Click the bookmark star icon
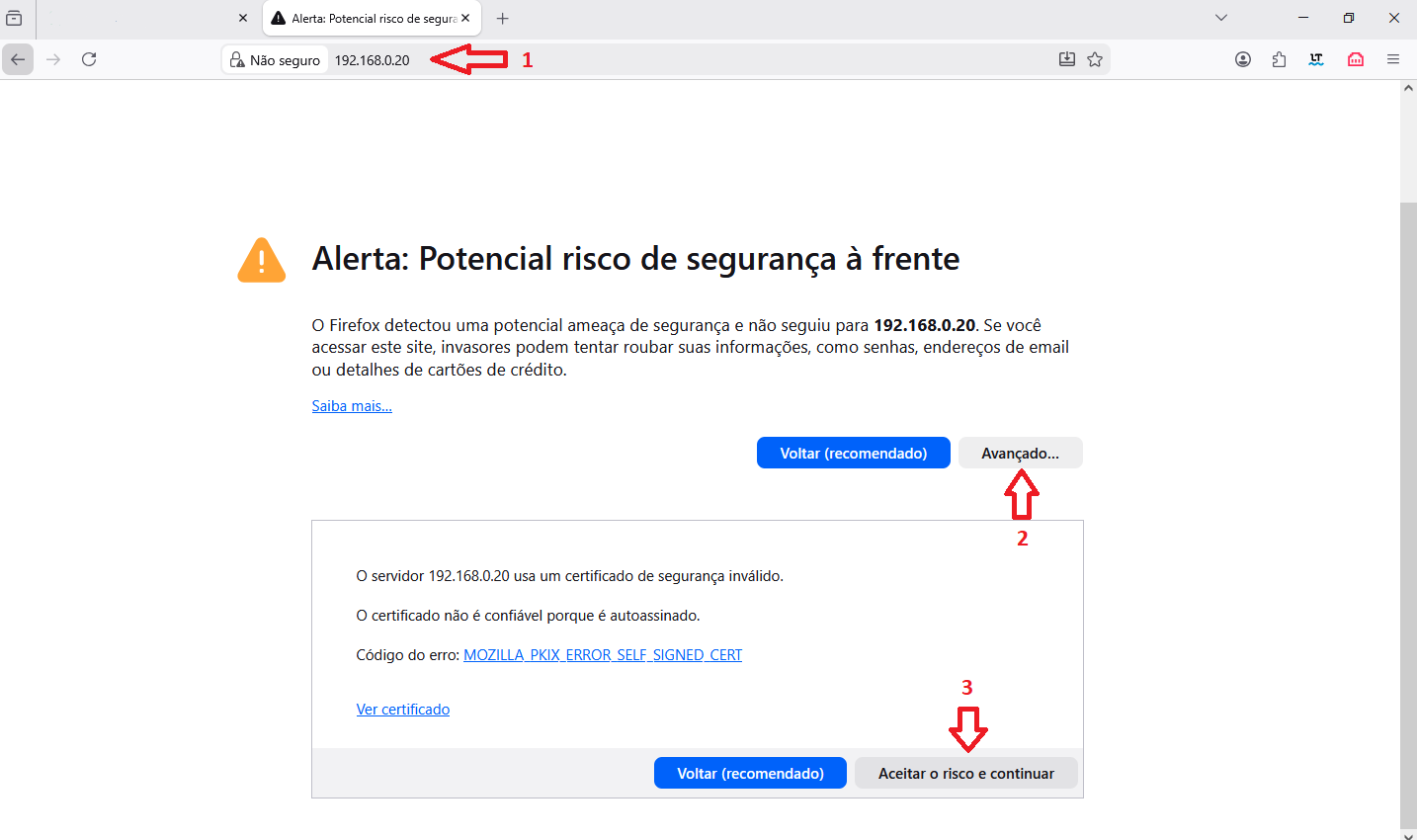1417x840 pixels. click(x=1095, y=59)
